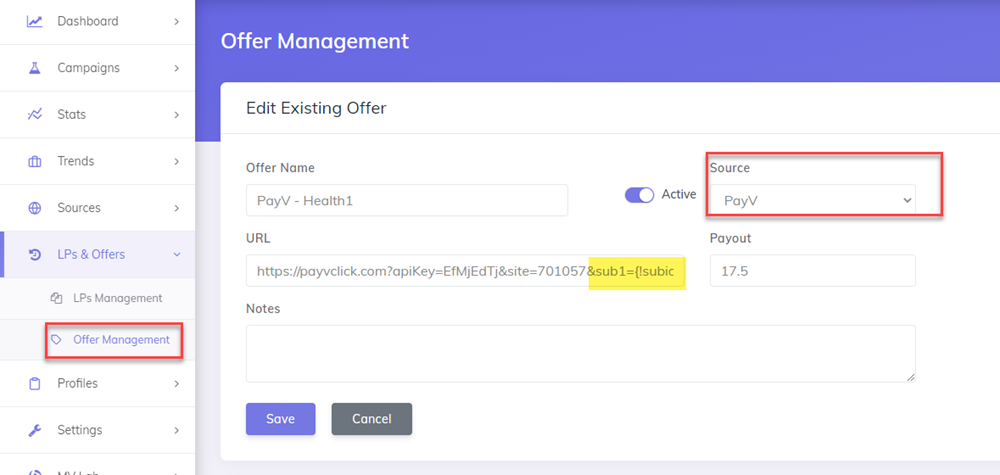Collapse the LPs & Offers chevron

click(x=176, y=254)
